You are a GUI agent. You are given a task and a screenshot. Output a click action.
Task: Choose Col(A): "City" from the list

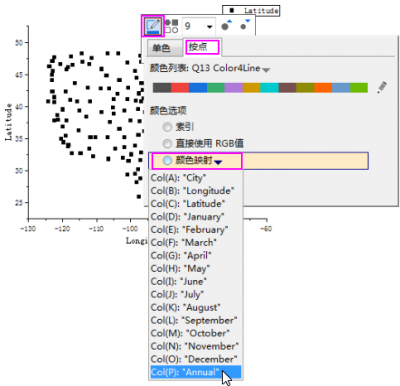[195, 178]
